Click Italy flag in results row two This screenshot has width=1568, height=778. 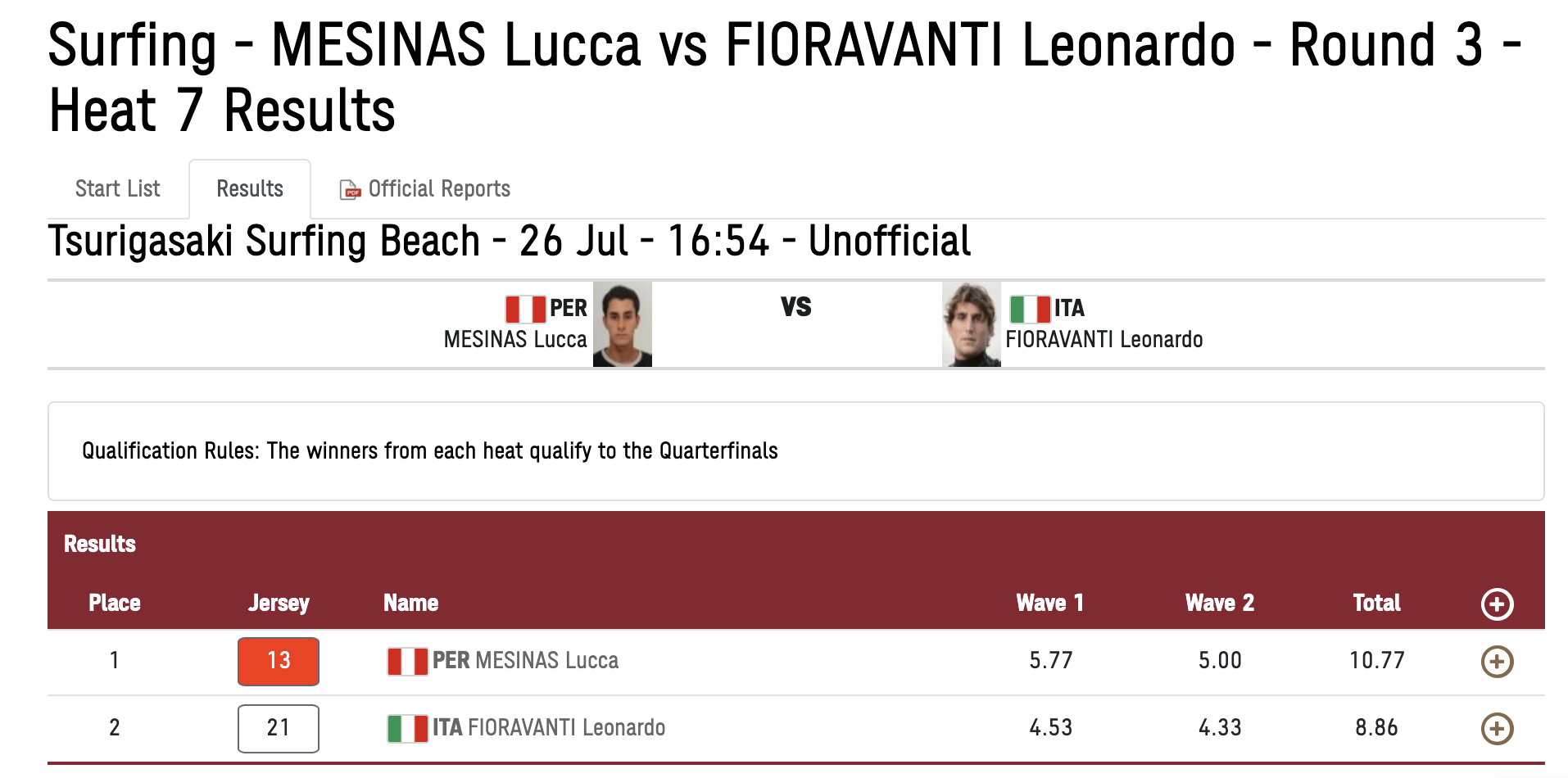click(407, 728)
